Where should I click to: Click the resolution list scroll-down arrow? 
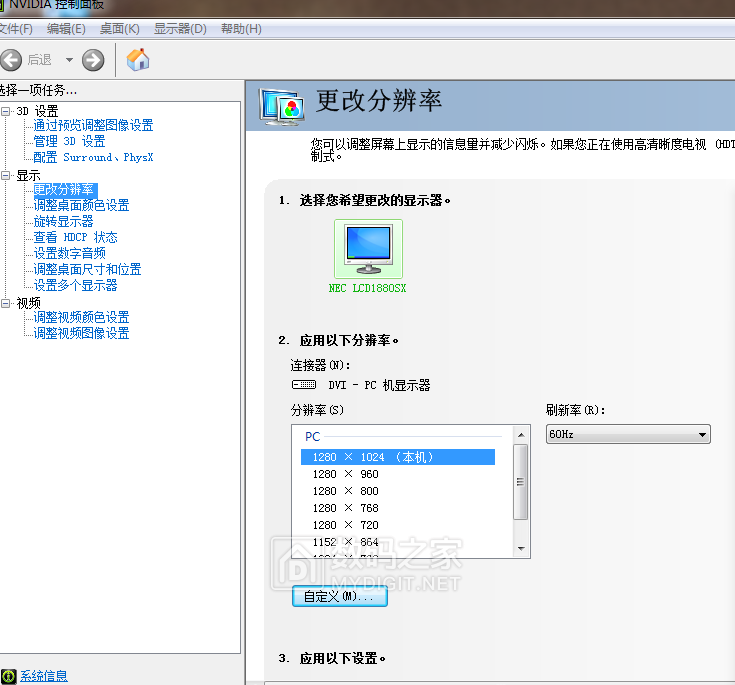click(521, 549)
